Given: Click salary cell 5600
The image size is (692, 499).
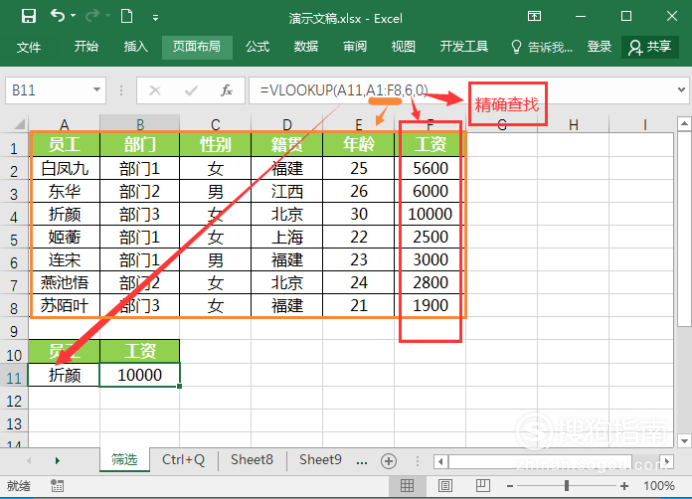Looking at the screenshot, I should (x=430, y=168).
